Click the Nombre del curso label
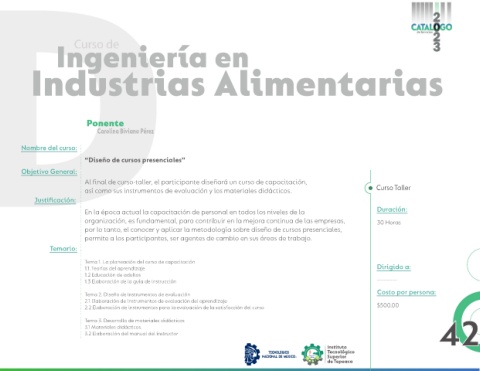This screenshot has width=480, height=371. pos(49,148)
